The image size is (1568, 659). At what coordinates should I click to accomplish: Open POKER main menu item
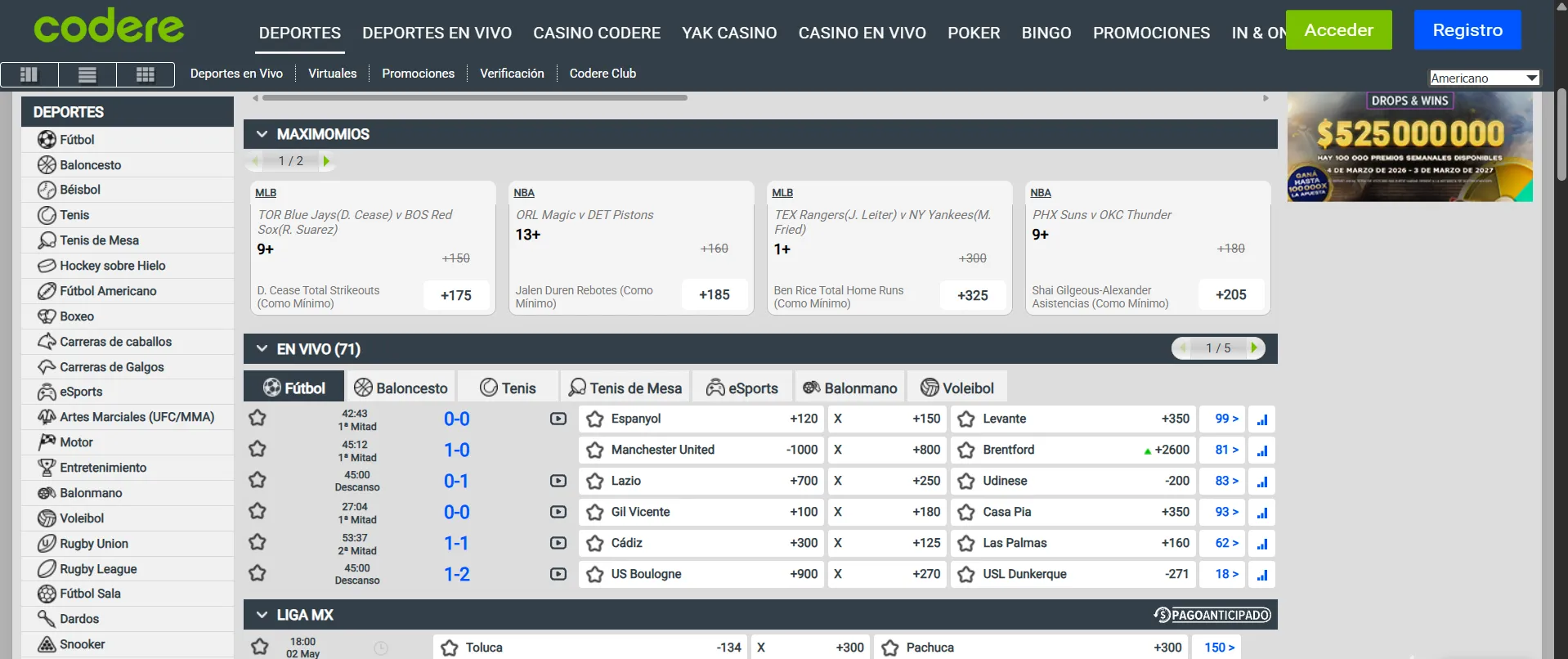(x=974, y=33)
